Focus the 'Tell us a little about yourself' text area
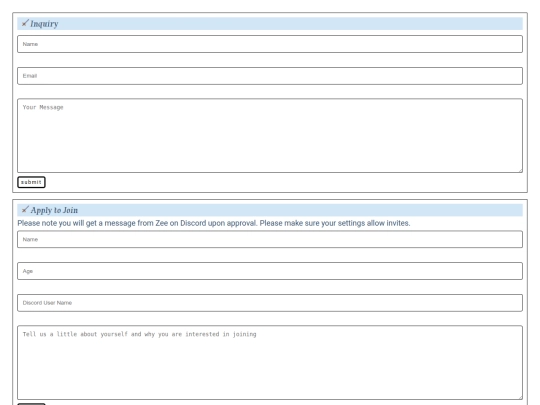The image size is (540, 405). [270, 363]
